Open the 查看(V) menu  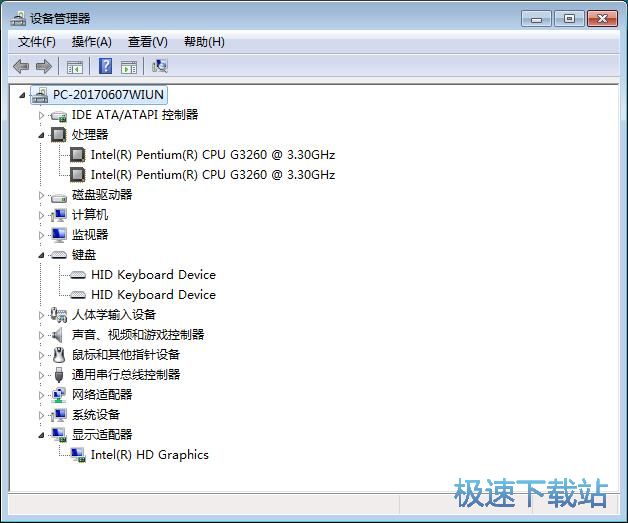(x=147, y=42)
